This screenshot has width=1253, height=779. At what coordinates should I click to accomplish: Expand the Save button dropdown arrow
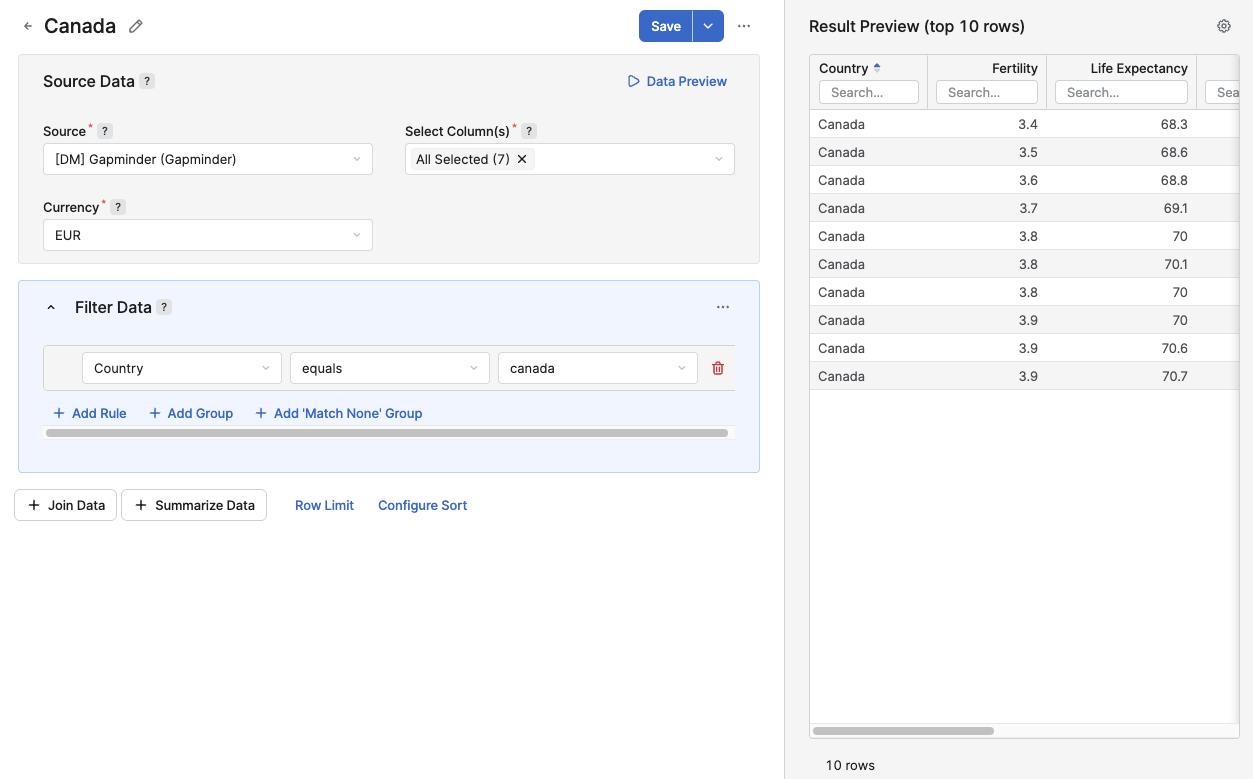click(708, 26)
